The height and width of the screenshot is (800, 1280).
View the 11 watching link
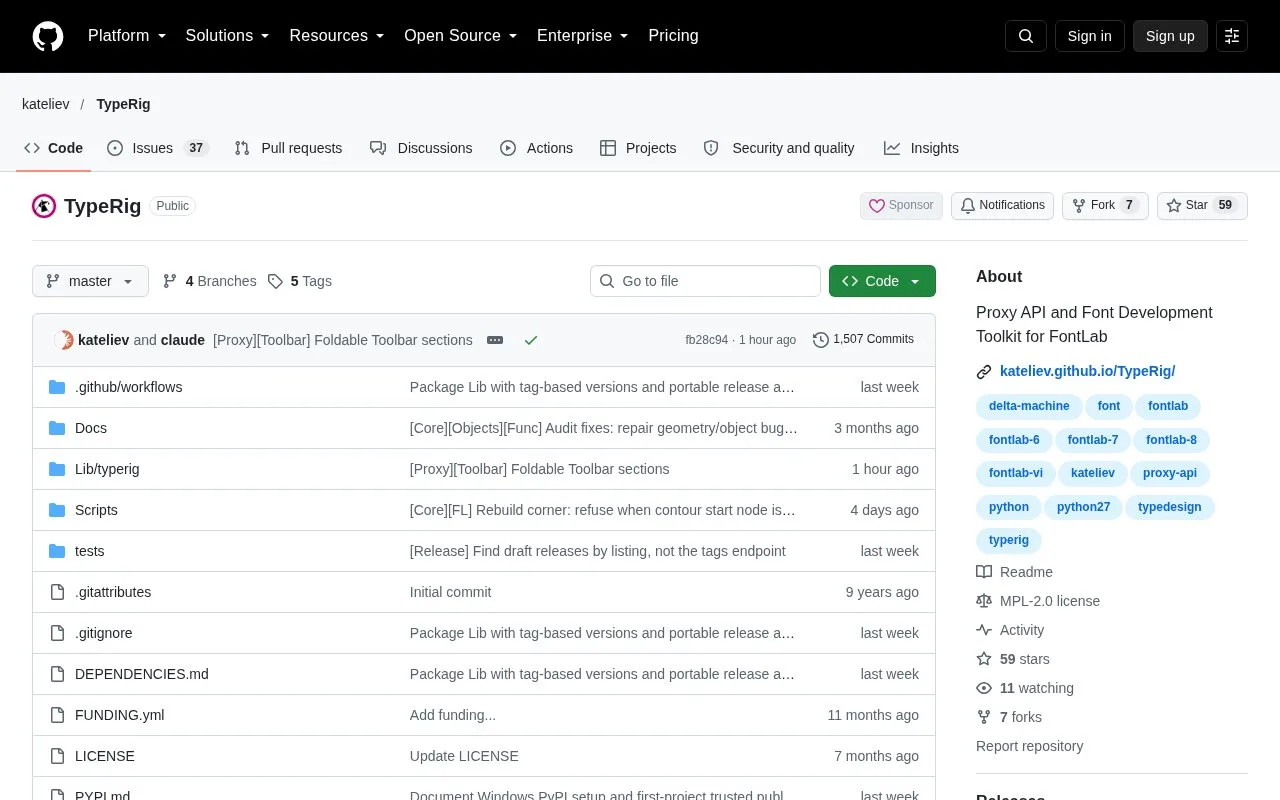tap(1025, 688)
